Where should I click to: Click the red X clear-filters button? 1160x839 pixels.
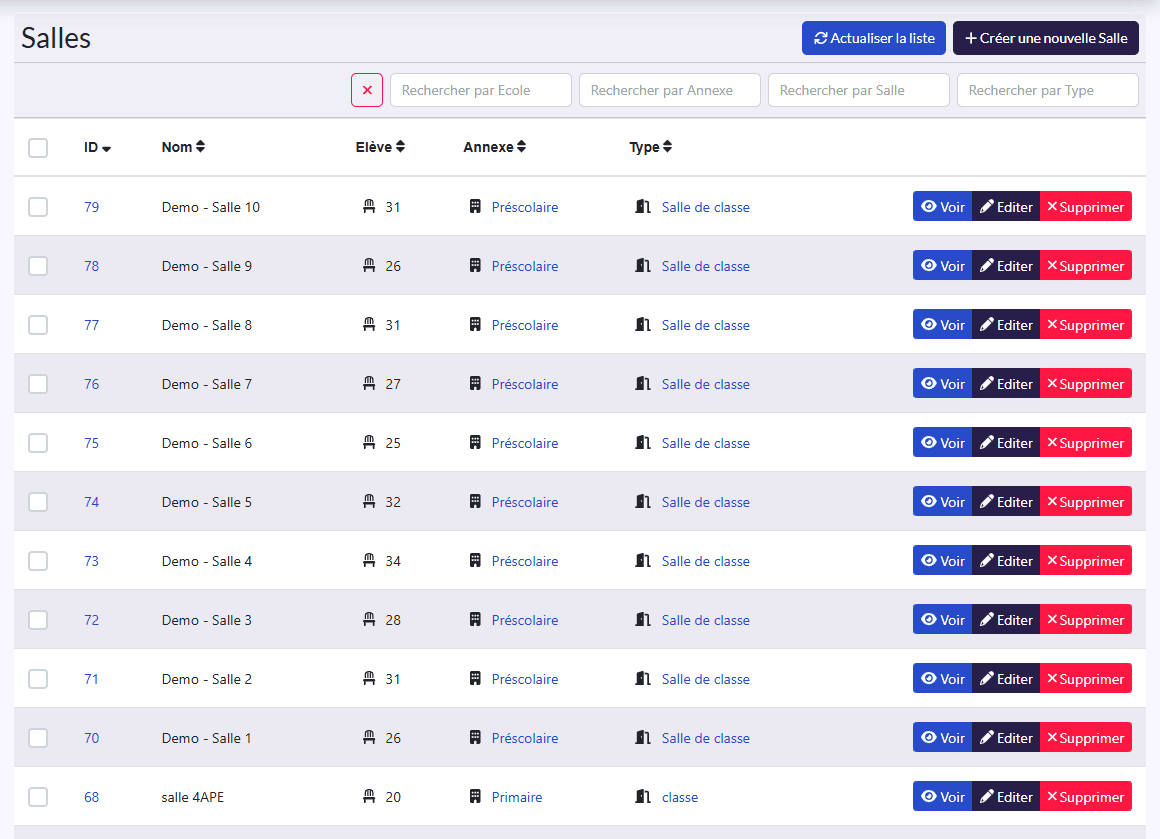click(367, 90)
